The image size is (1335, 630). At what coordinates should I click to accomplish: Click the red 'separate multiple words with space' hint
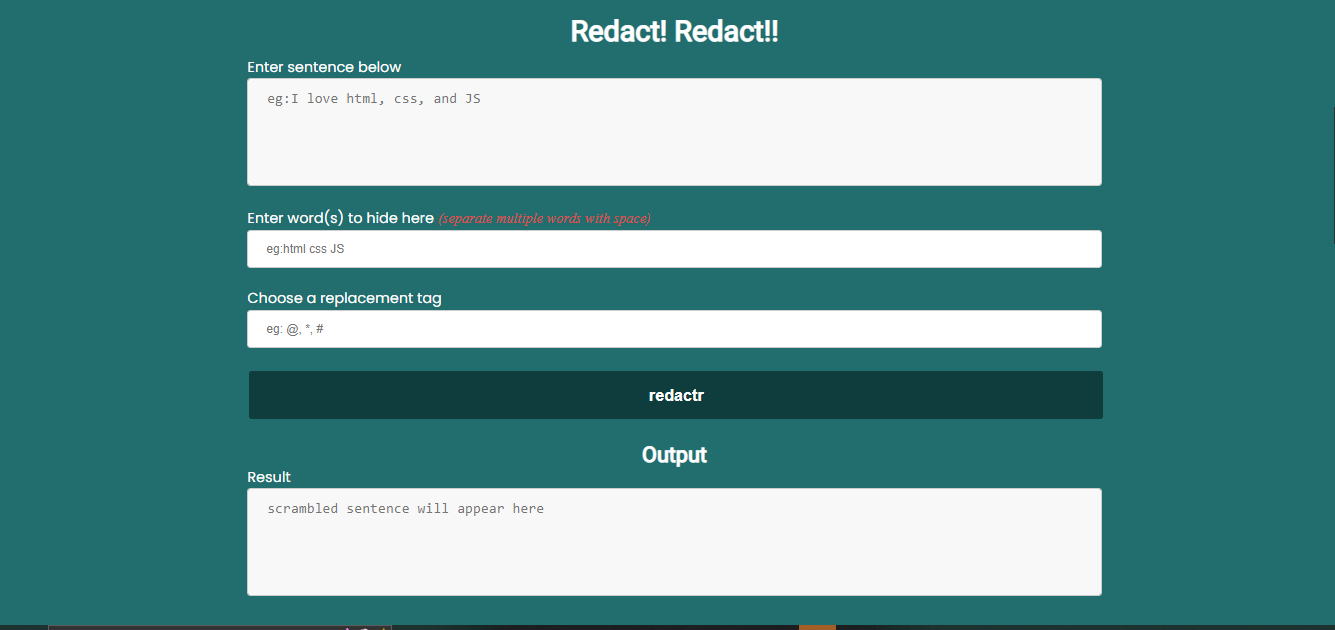[545, 219]
